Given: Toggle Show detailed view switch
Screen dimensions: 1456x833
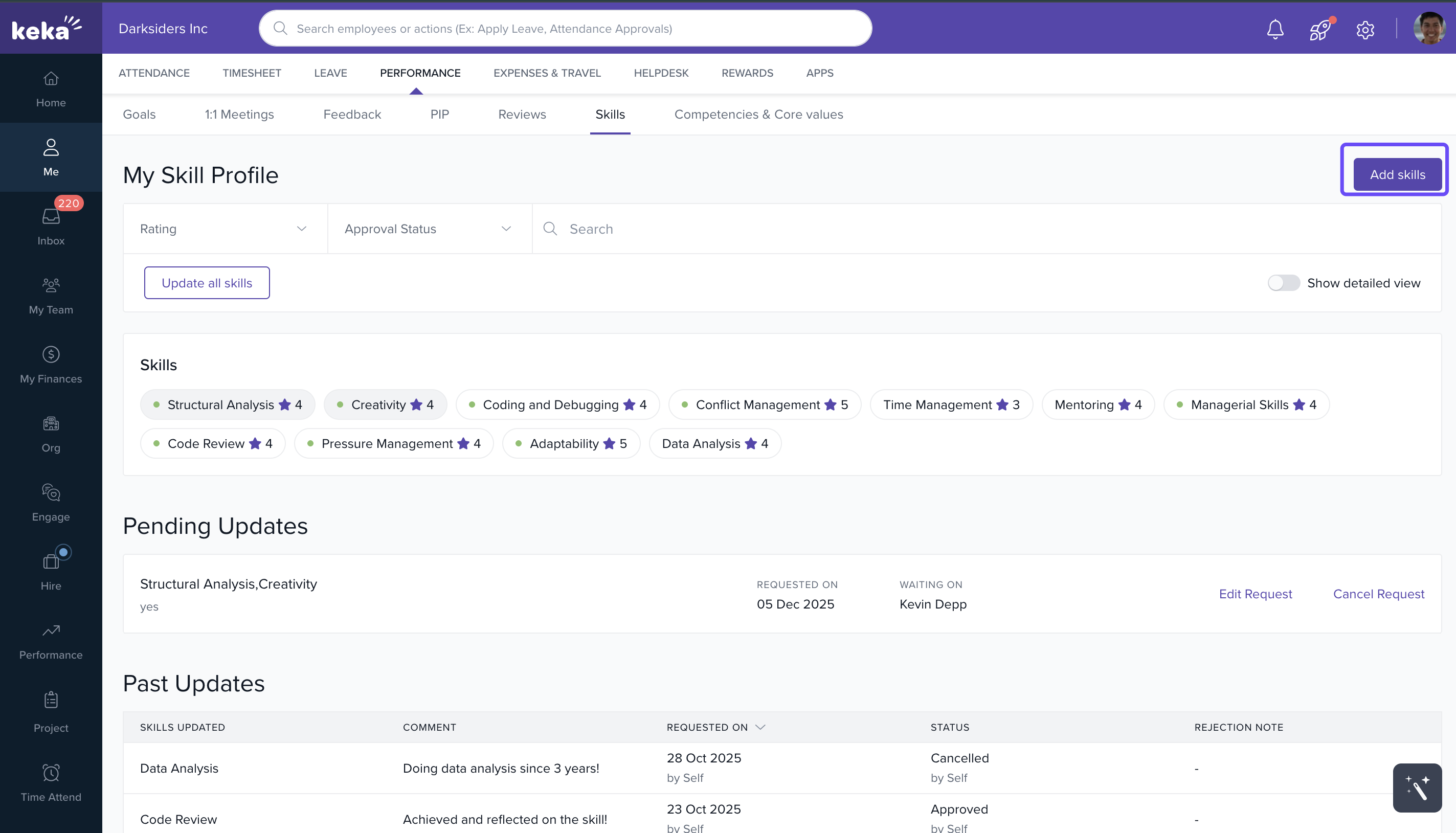Looking at the screenshot, I should (x=1283, y=283).
